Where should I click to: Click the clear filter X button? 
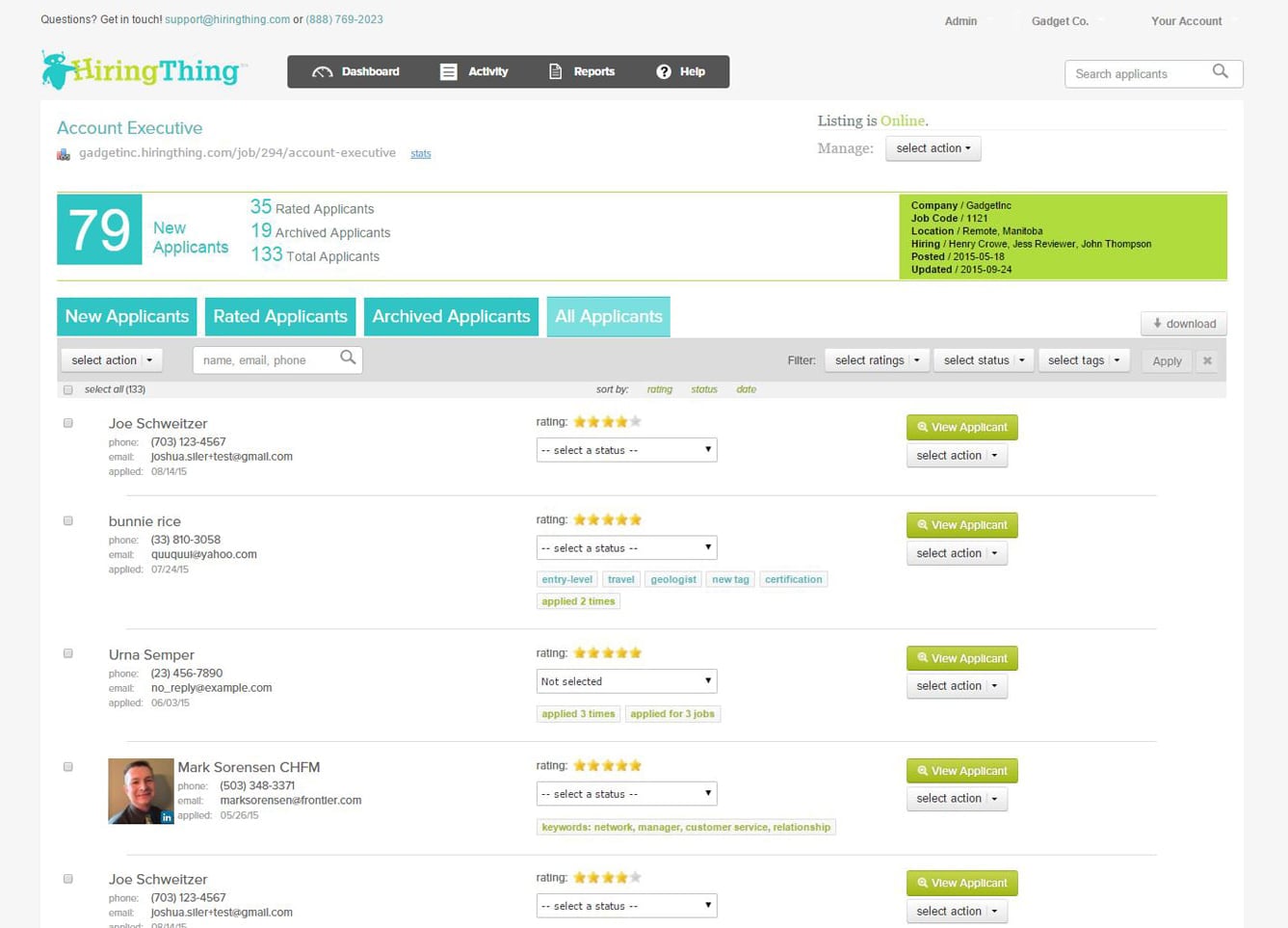[x=1207, y=361]
